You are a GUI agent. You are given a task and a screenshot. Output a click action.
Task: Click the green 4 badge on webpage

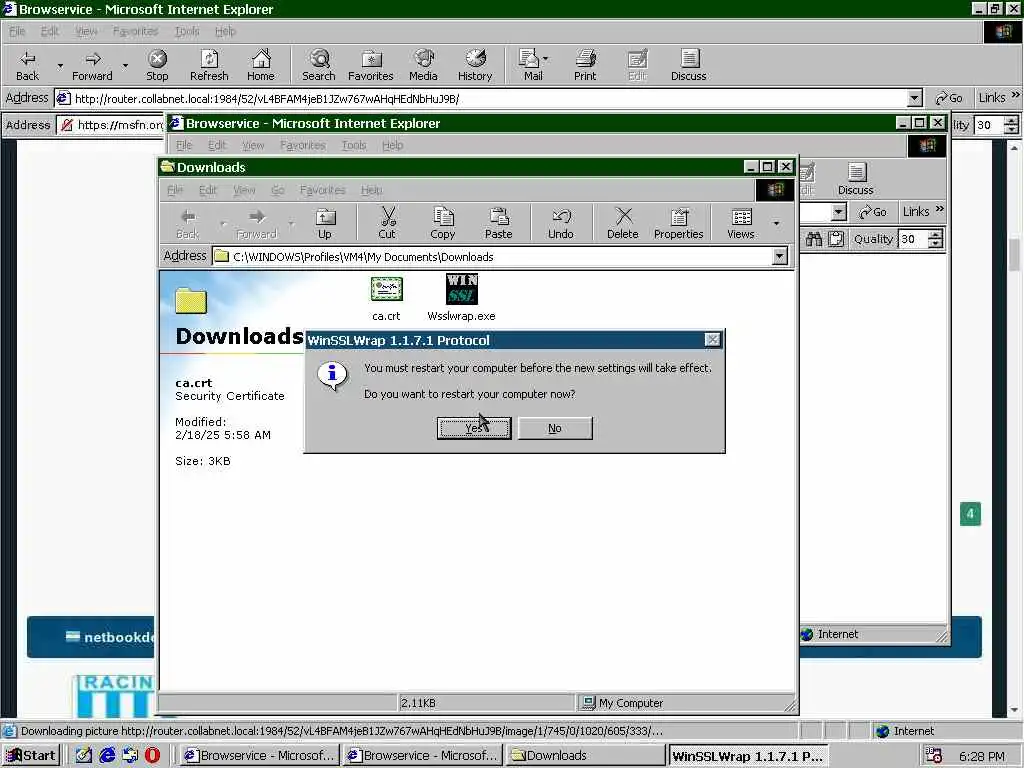[x=970, y=514]
